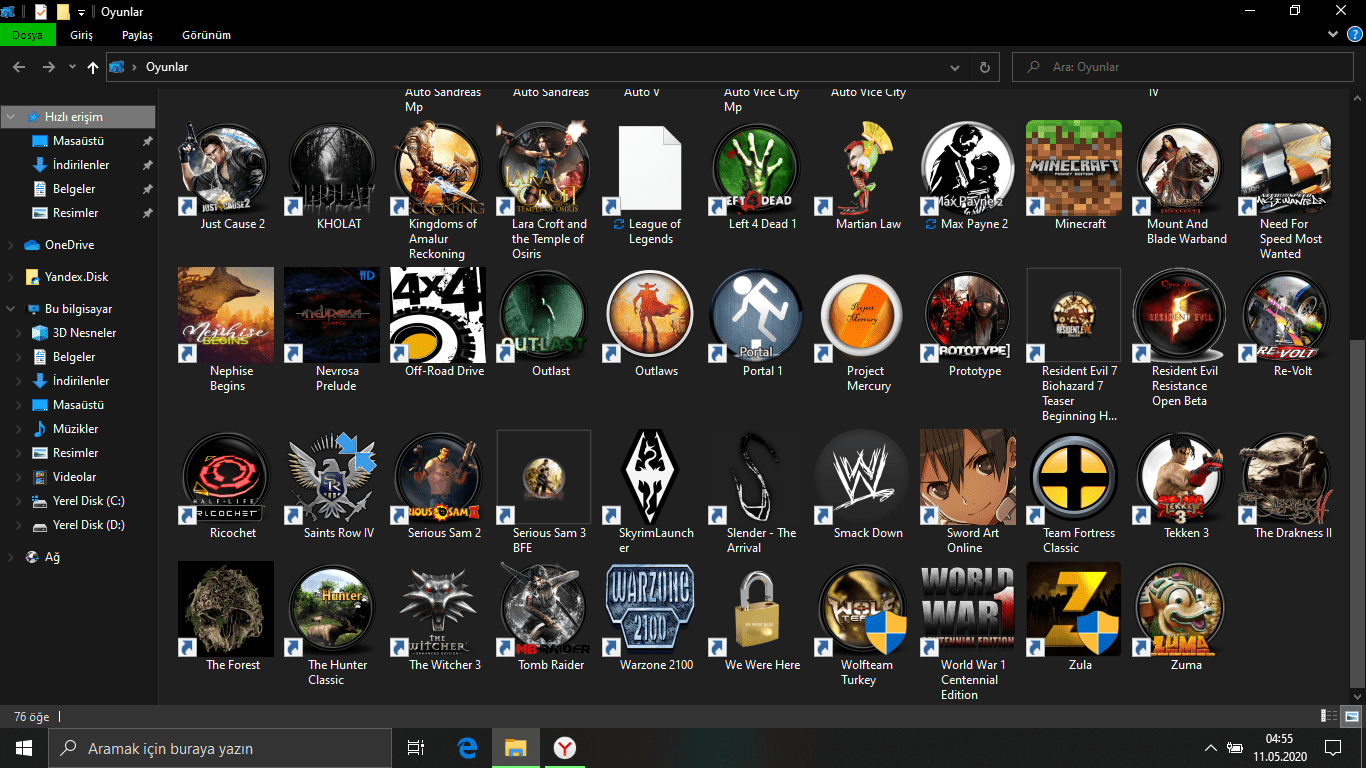Select the Nephise Begins icon
Screen dimensions: 1366x768
(226, 315)
